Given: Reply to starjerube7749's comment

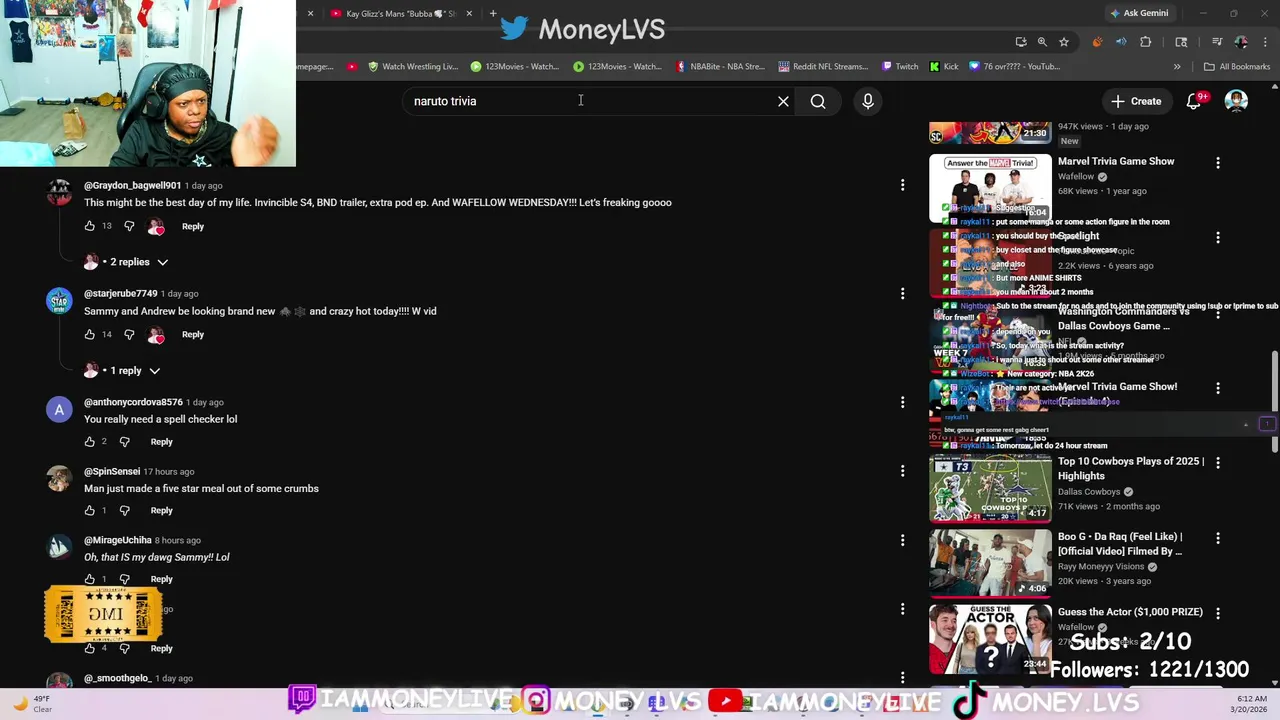Looking at the screenshot, I should [193, 334].
